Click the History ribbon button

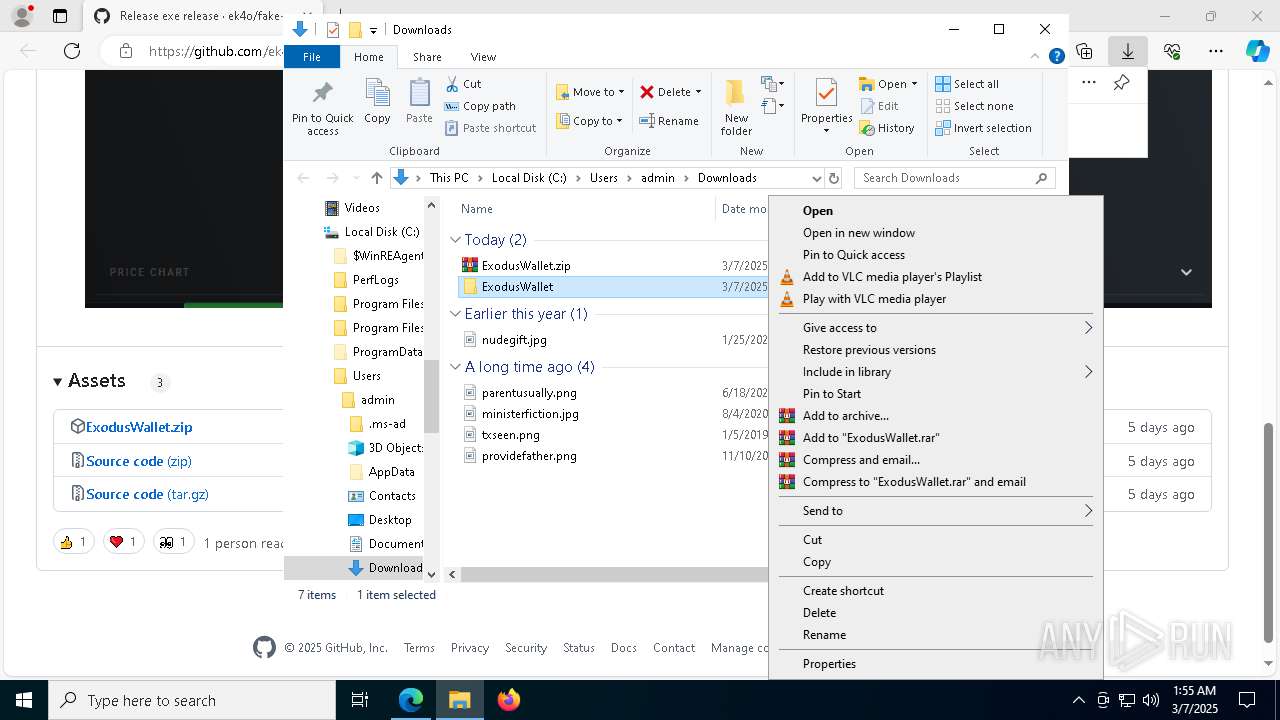887,128
